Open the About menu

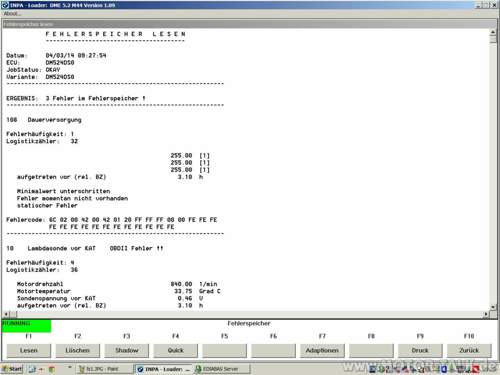point(12,14)
